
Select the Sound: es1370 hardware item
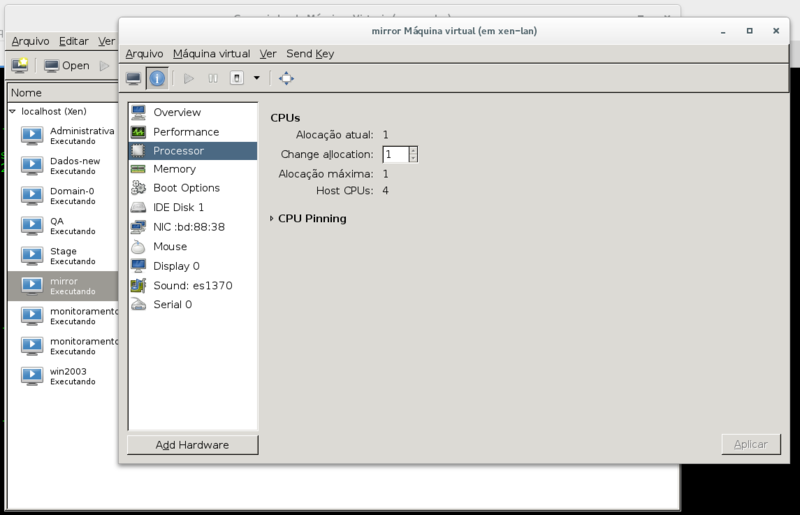[193, 285]
